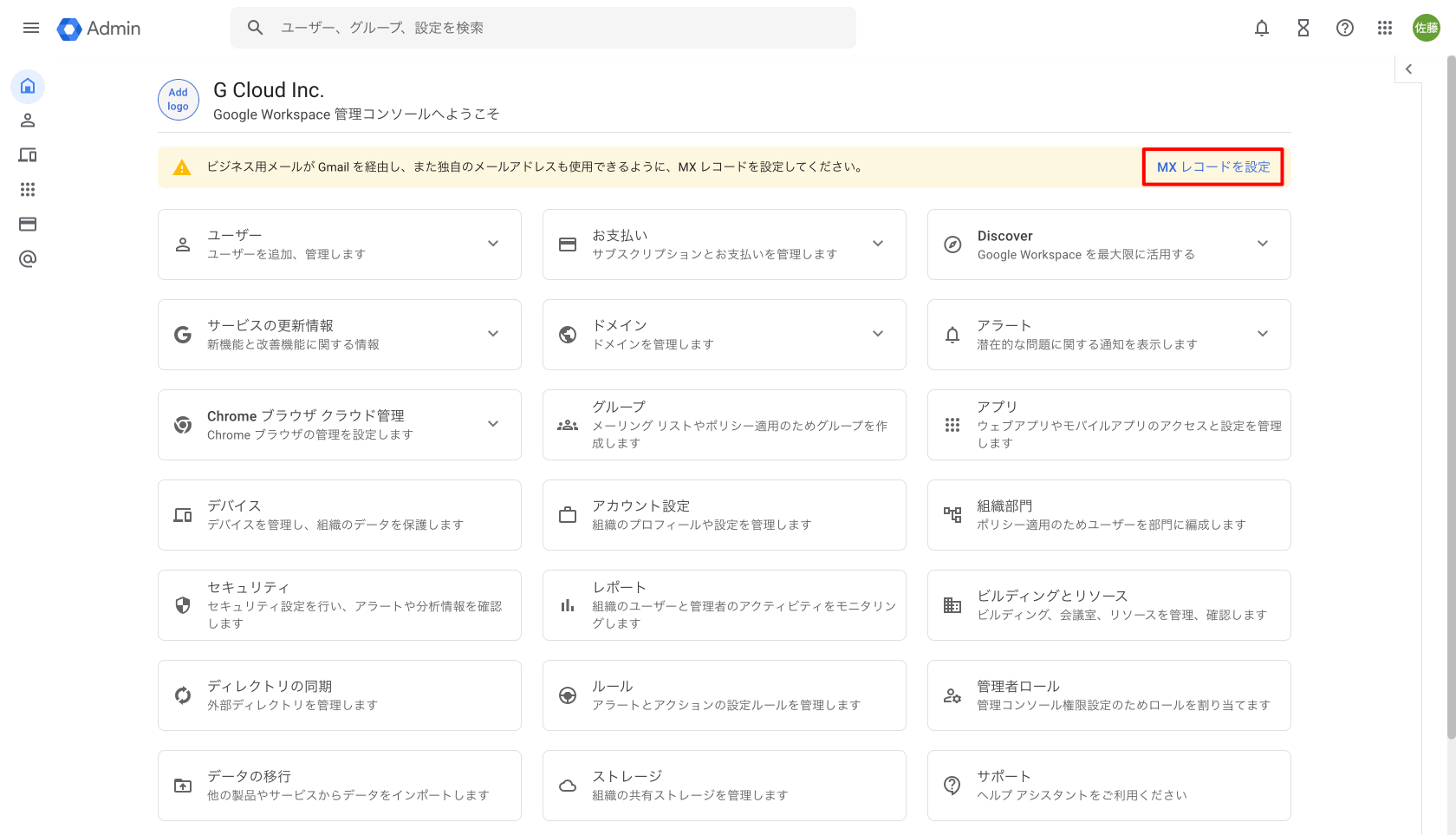Open the Billing card icon in sidebar
The image size is (1456, 835).
pos(28,225)
